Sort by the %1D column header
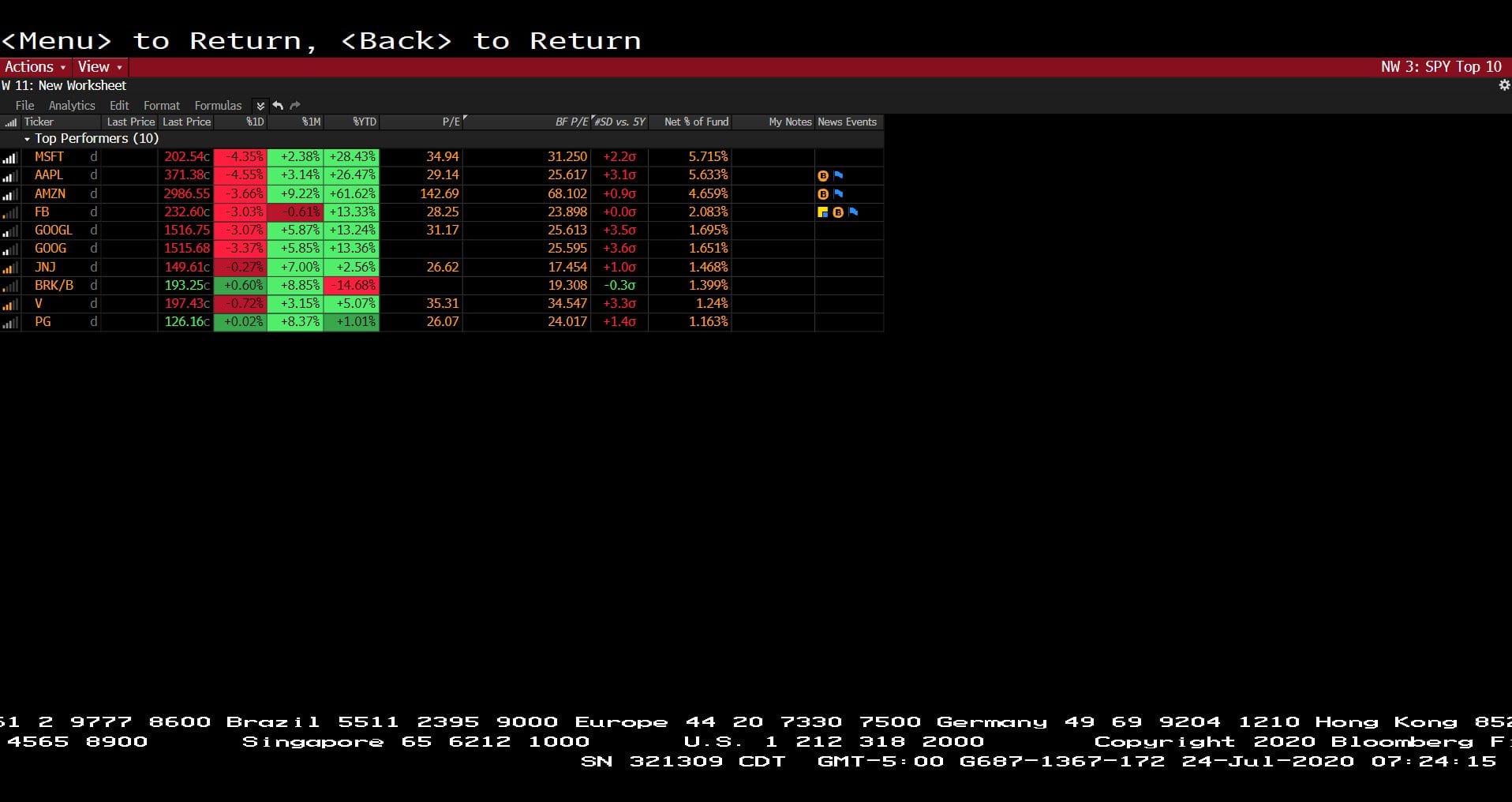This screenshot has width=1512, height=802. click(241, 122)
